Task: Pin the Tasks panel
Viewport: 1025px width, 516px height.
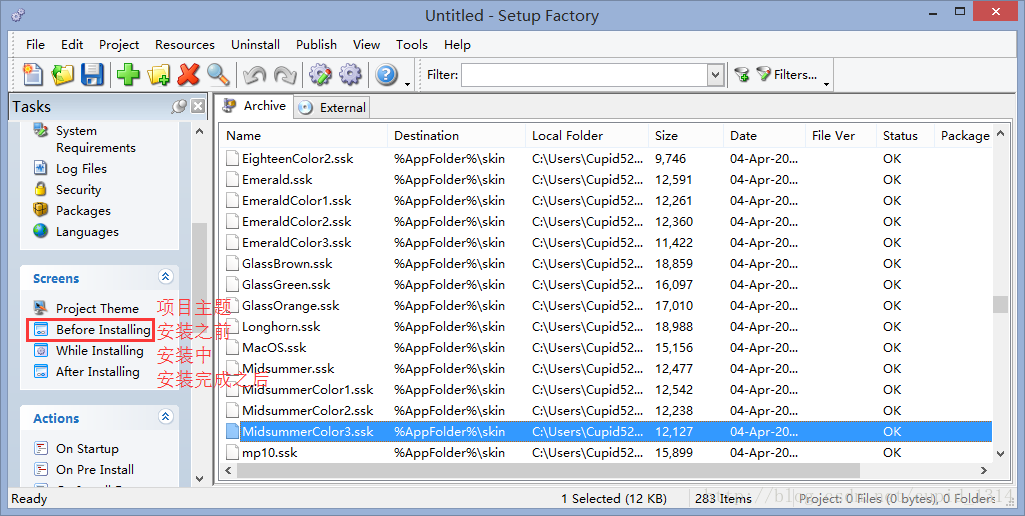Action: [x=178, y=107]
